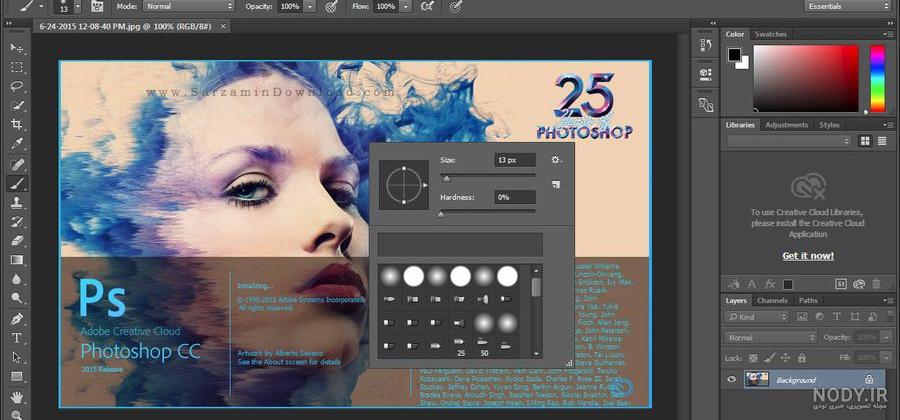Click add layer style fx in Libraries
The height and width of the screenshot is (420, 900).
pyautogui.click(x=770, y=284)
